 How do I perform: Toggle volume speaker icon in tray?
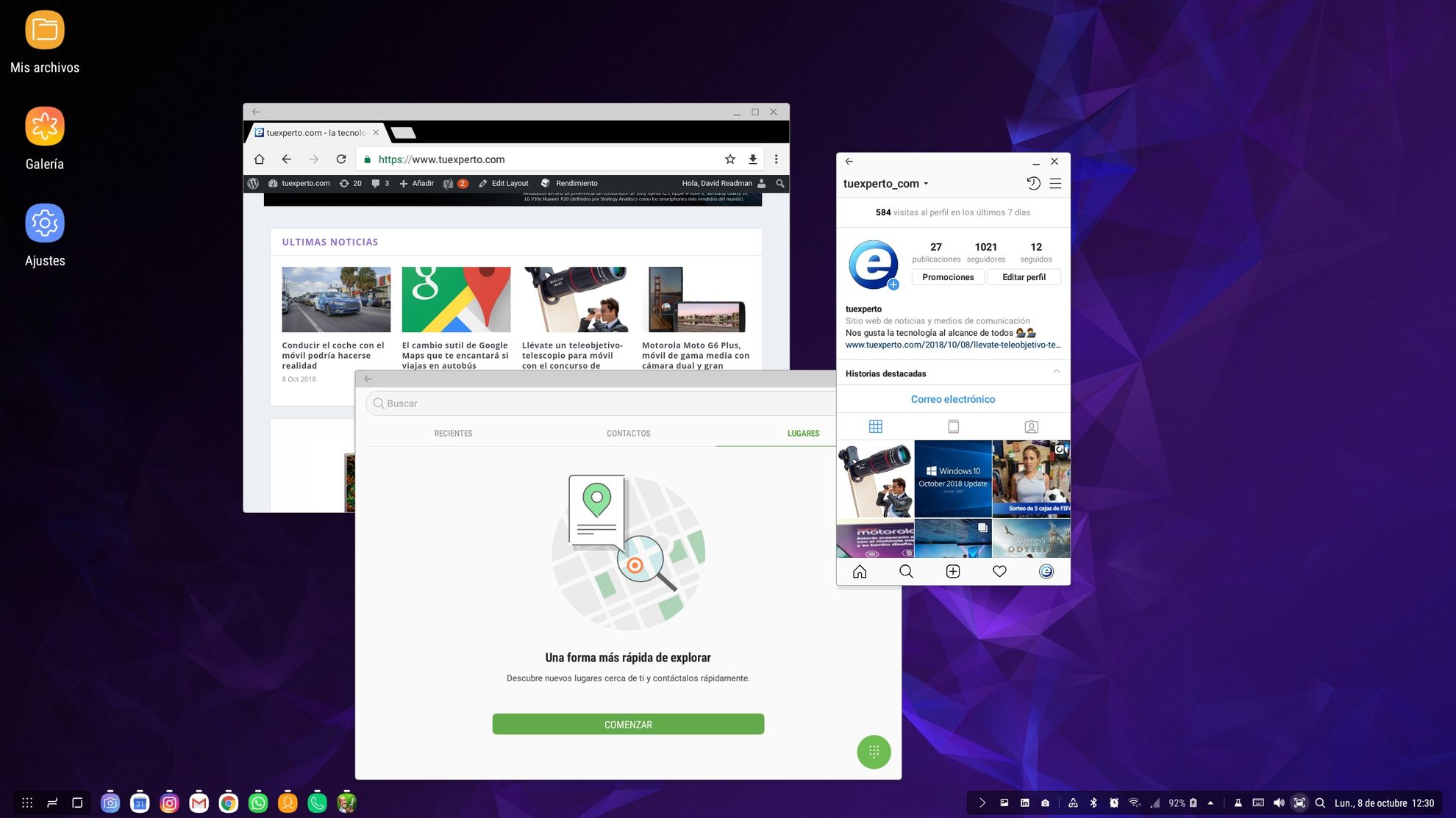1279,803
